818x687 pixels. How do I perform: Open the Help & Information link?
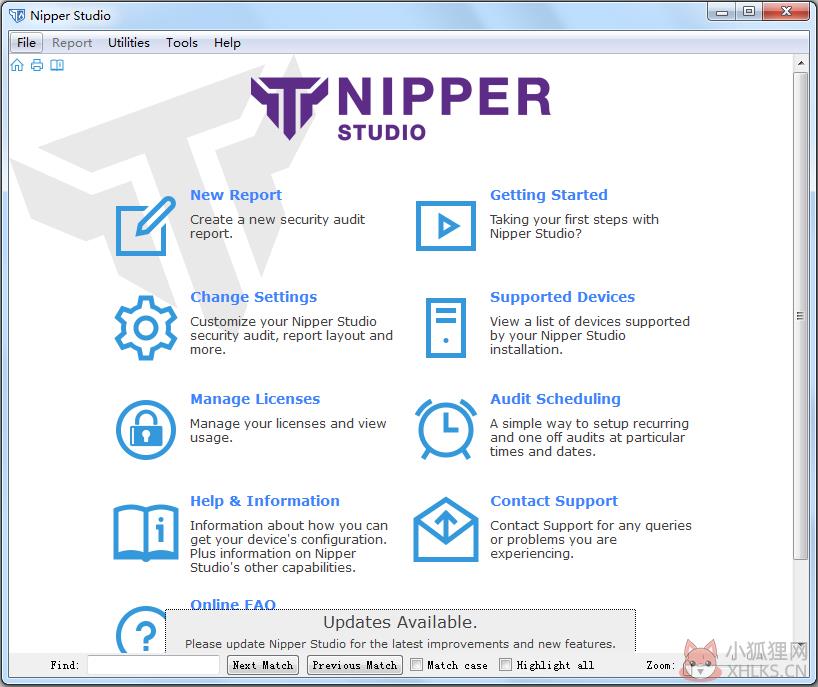pos(264,501)
